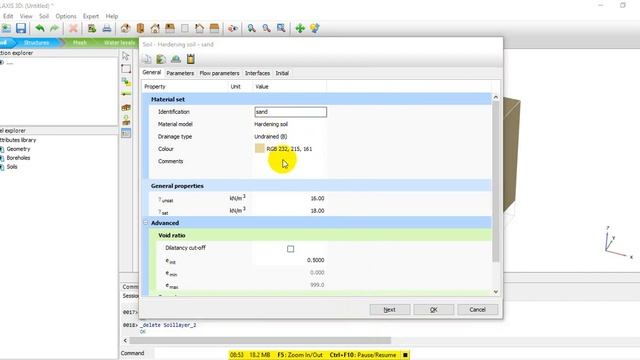Switch to the Parameters tab
This screenshot has height=360, width=640.
[180, 73]
